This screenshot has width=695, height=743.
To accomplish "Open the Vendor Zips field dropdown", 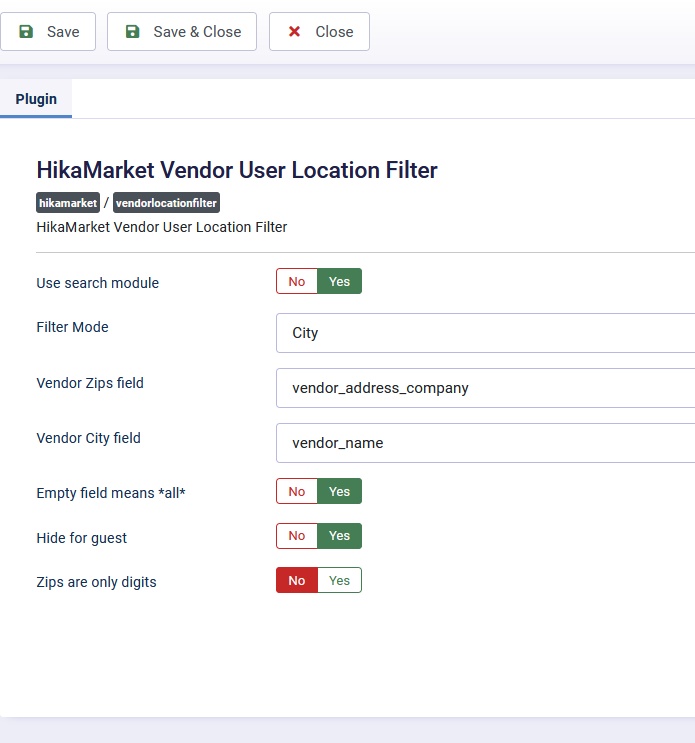I will point(485,388).
